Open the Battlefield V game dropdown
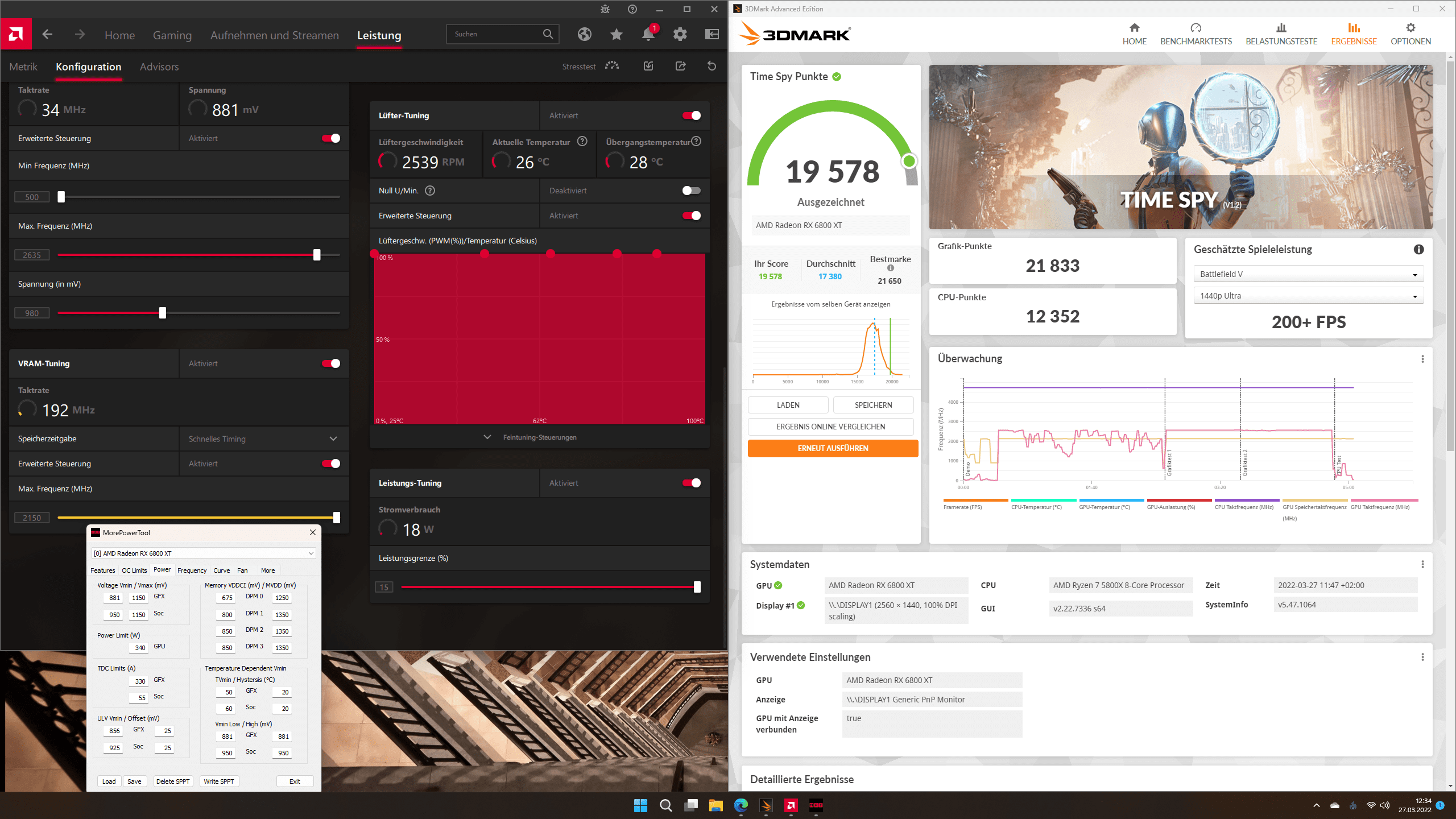The height and width of the screenshot is (819, 1456). [x=1308, y=274]
